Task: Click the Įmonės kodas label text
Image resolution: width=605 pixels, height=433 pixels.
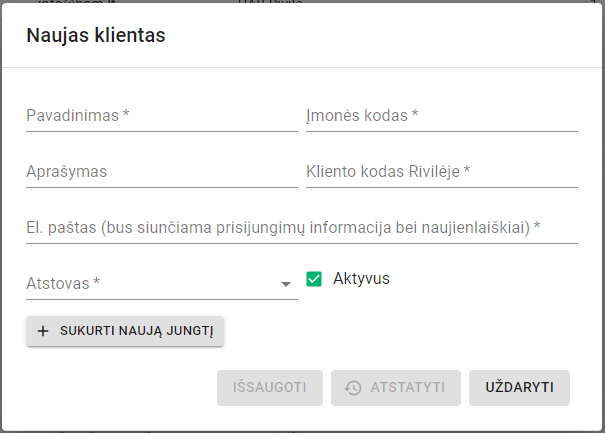Action: pos(361,115)
